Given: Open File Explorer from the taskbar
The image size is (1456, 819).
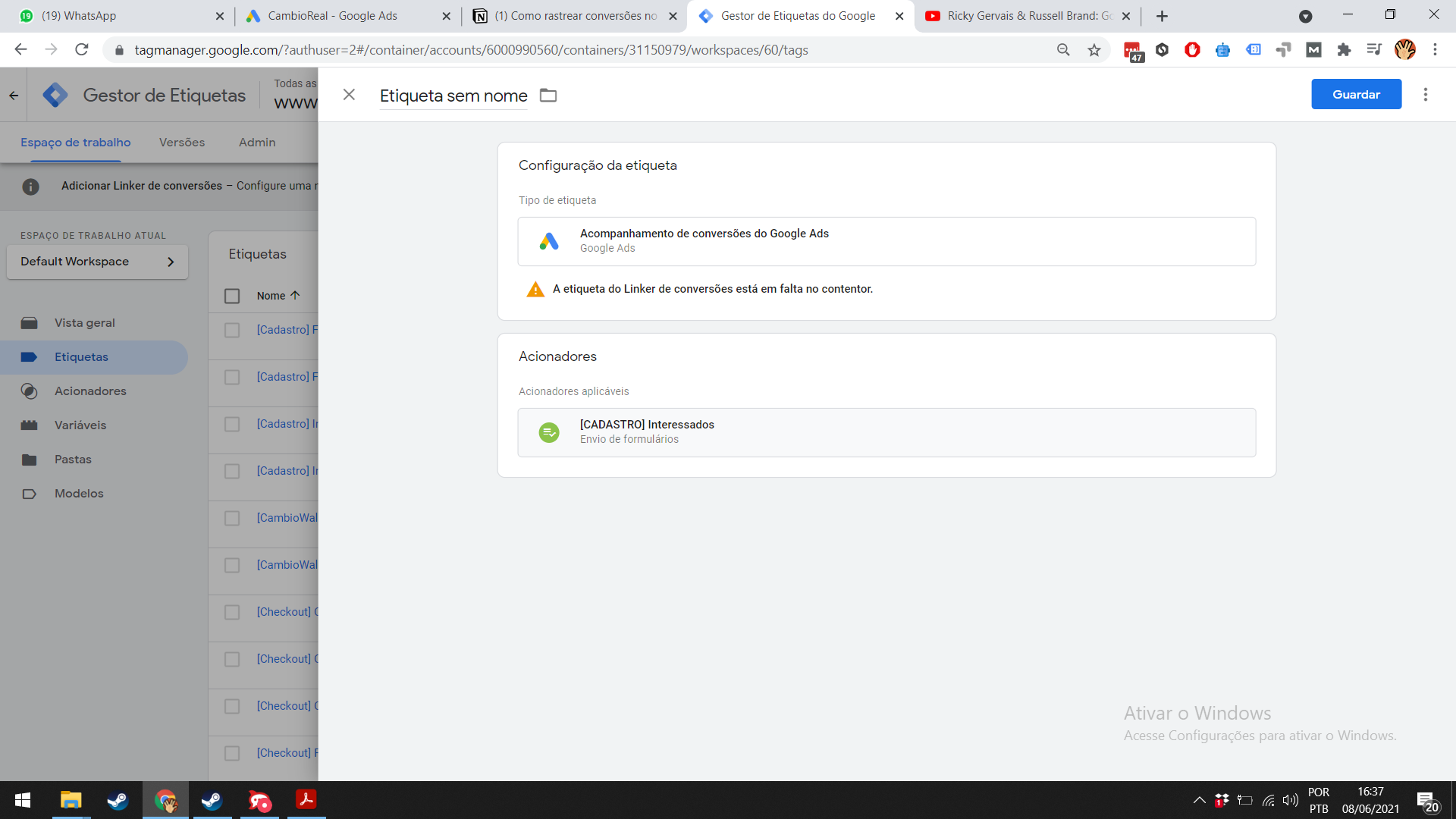Looking at the screenshot, I should pos(71,800).
